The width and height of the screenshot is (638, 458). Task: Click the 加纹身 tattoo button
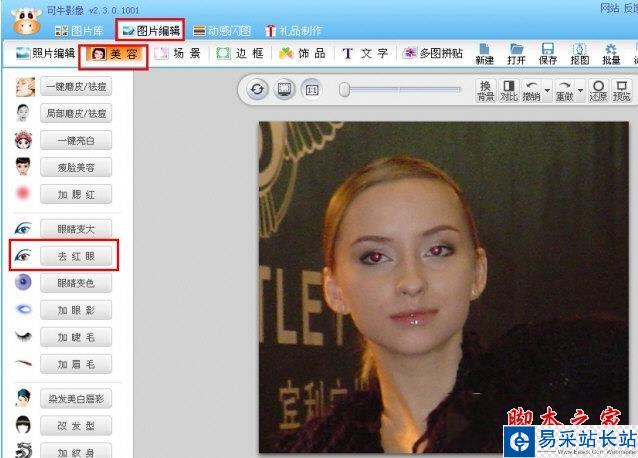[x=76, y=451]
